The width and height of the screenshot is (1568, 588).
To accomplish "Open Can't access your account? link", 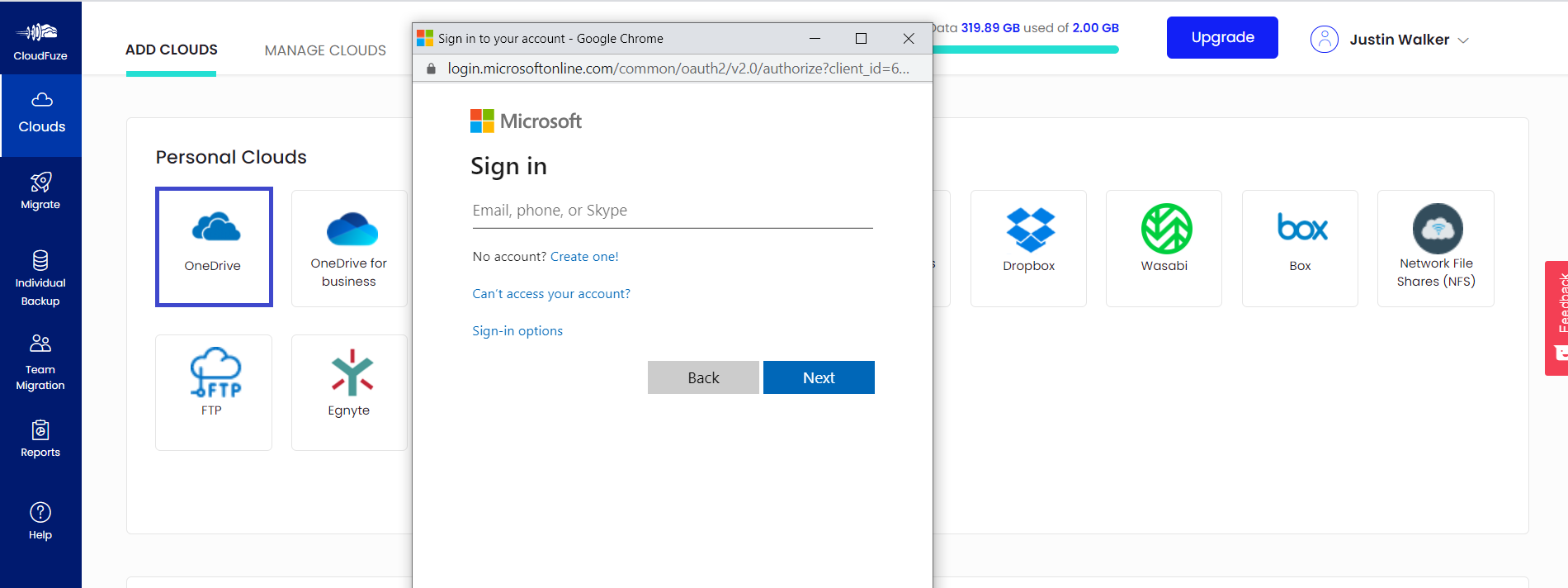I will [551, 294].
